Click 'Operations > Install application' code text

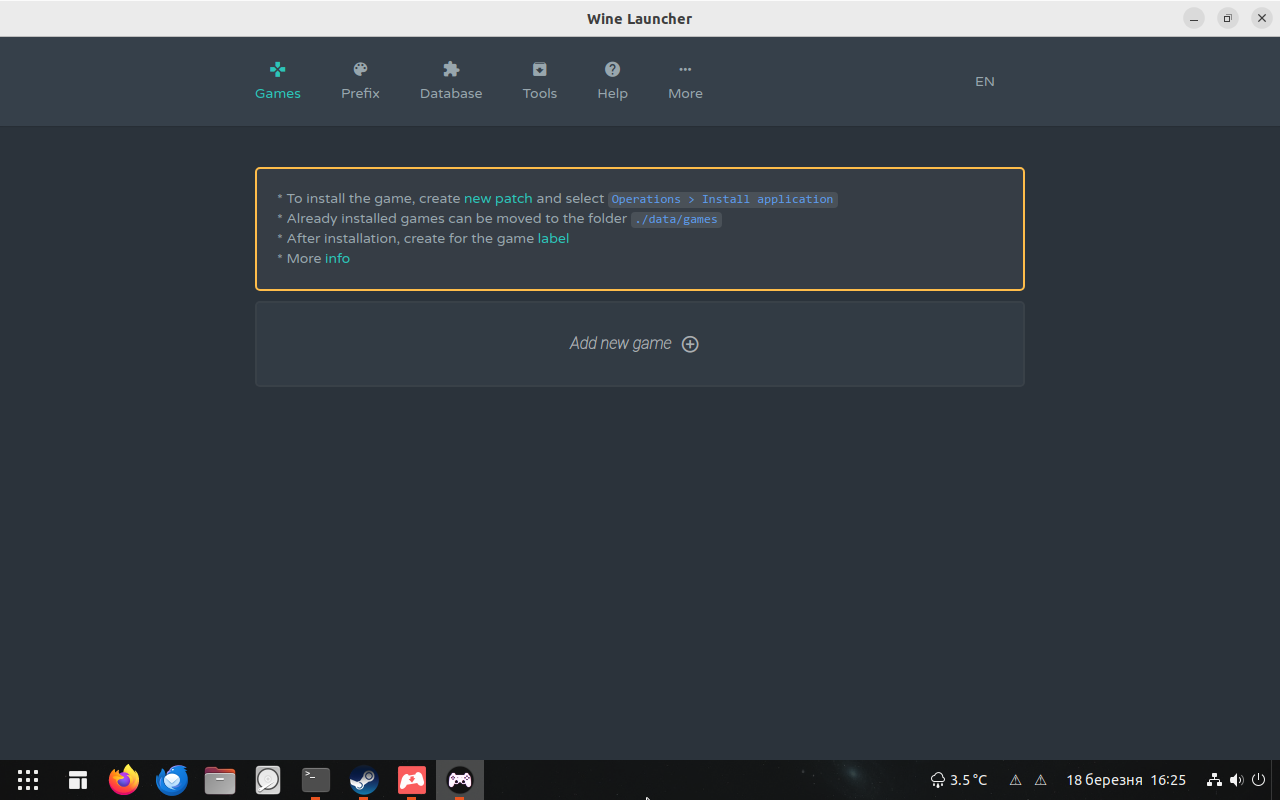pyautogui.click(x=722, y=199)
